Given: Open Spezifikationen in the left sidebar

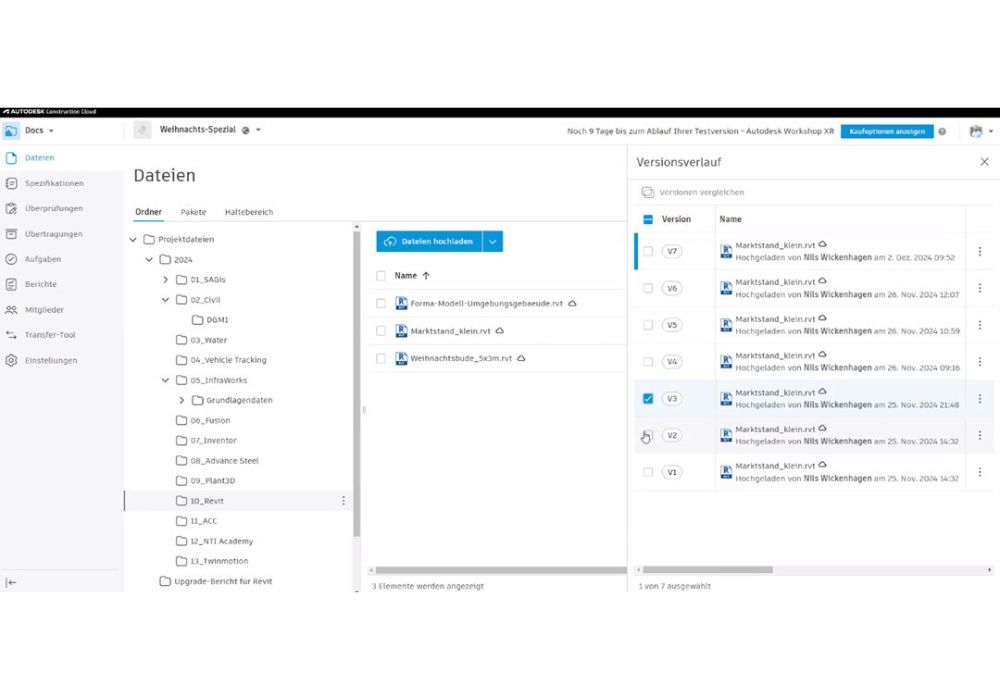Looking at the screenshot, I should [x=12, y=183].
